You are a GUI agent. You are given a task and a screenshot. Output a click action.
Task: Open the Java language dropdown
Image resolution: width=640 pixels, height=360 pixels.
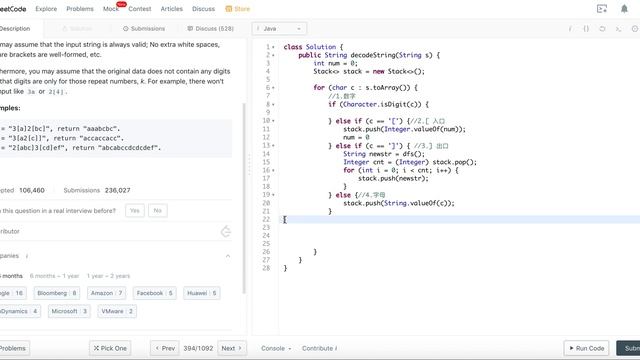(x=279, y=29)
